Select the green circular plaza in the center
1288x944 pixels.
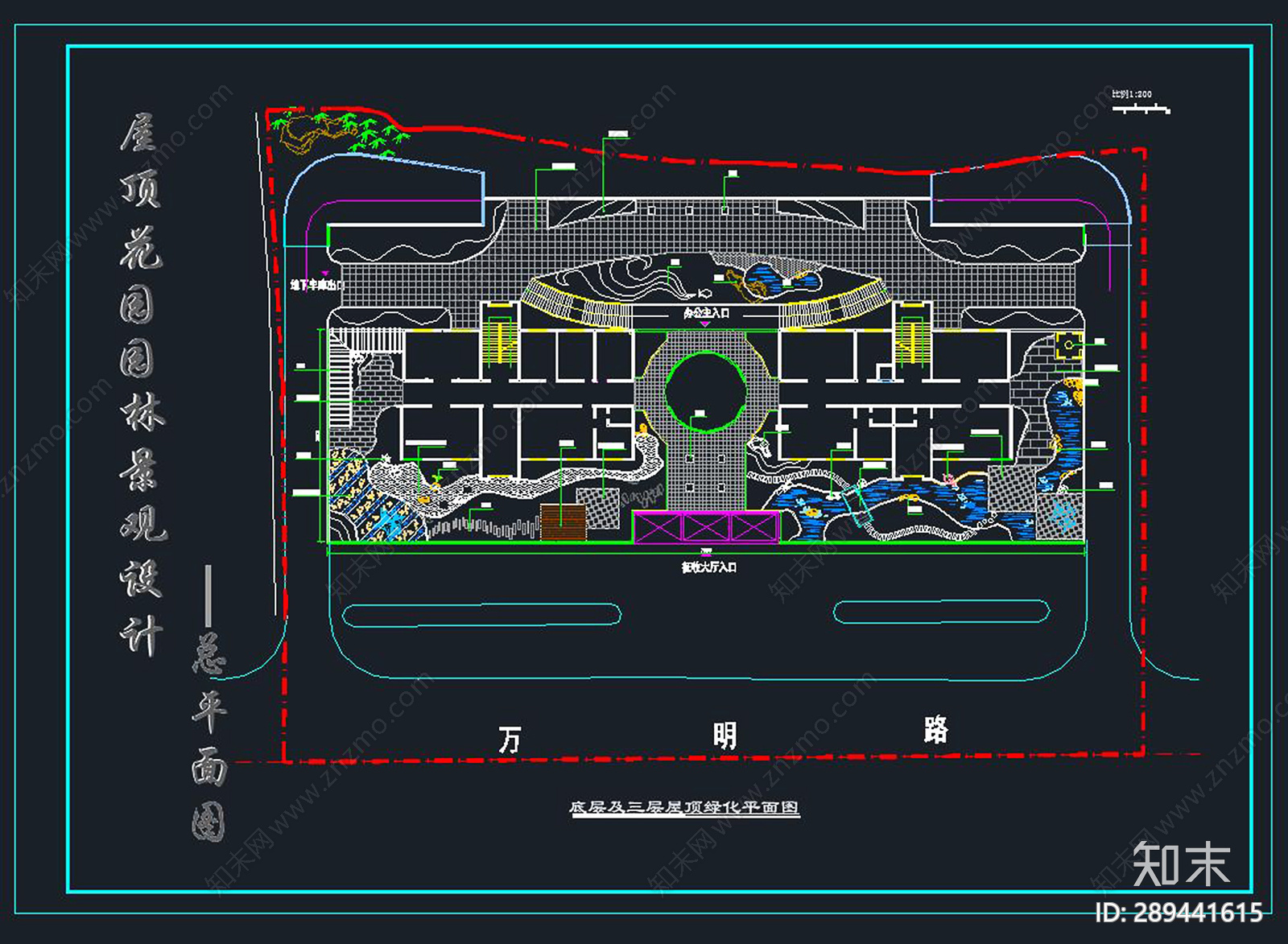coord(706,392)
